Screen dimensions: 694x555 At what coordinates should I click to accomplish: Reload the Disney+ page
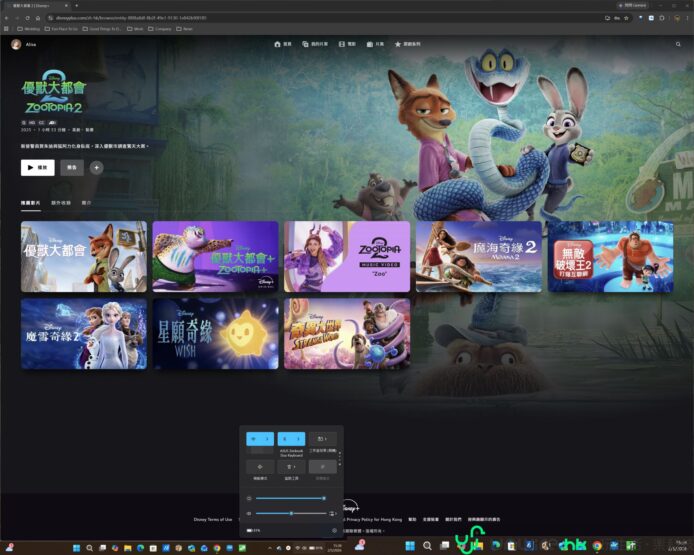[x=27, y=18]
